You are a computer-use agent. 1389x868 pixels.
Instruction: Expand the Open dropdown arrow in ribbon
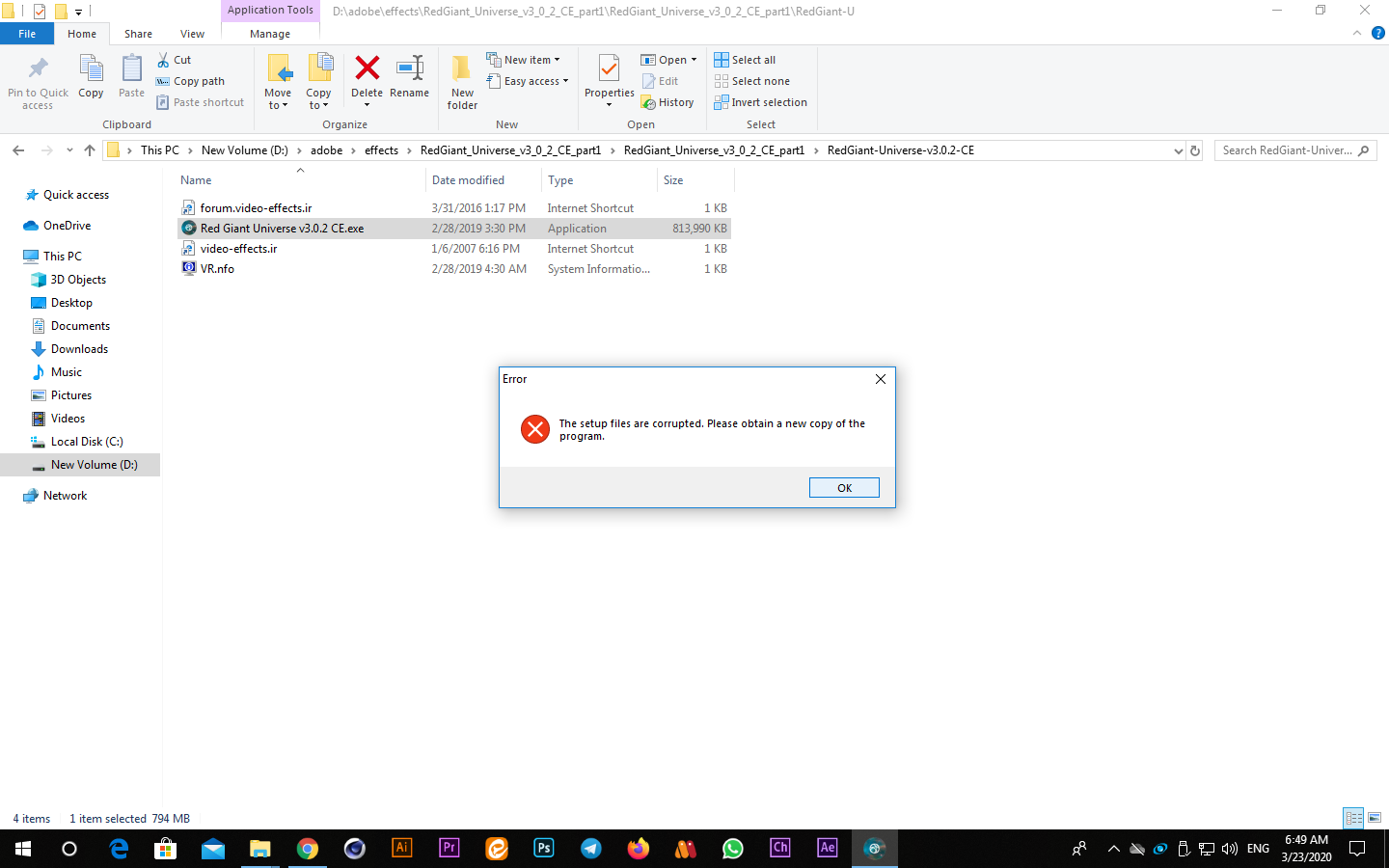click(694, 60)
